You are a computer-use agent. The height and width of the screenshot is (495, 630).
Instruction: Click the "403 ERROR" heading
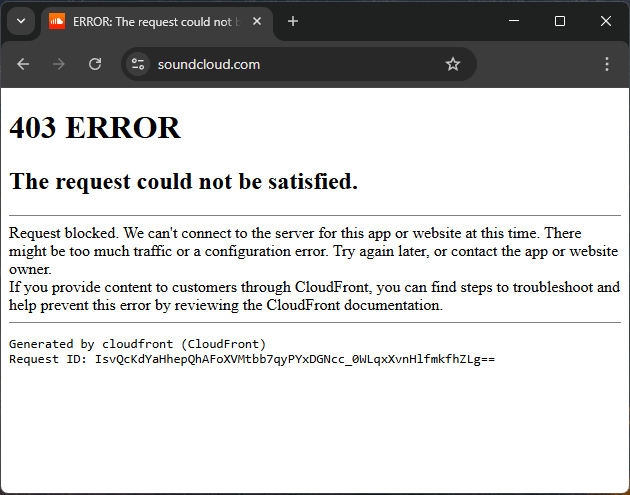click(x=95, y=128)
